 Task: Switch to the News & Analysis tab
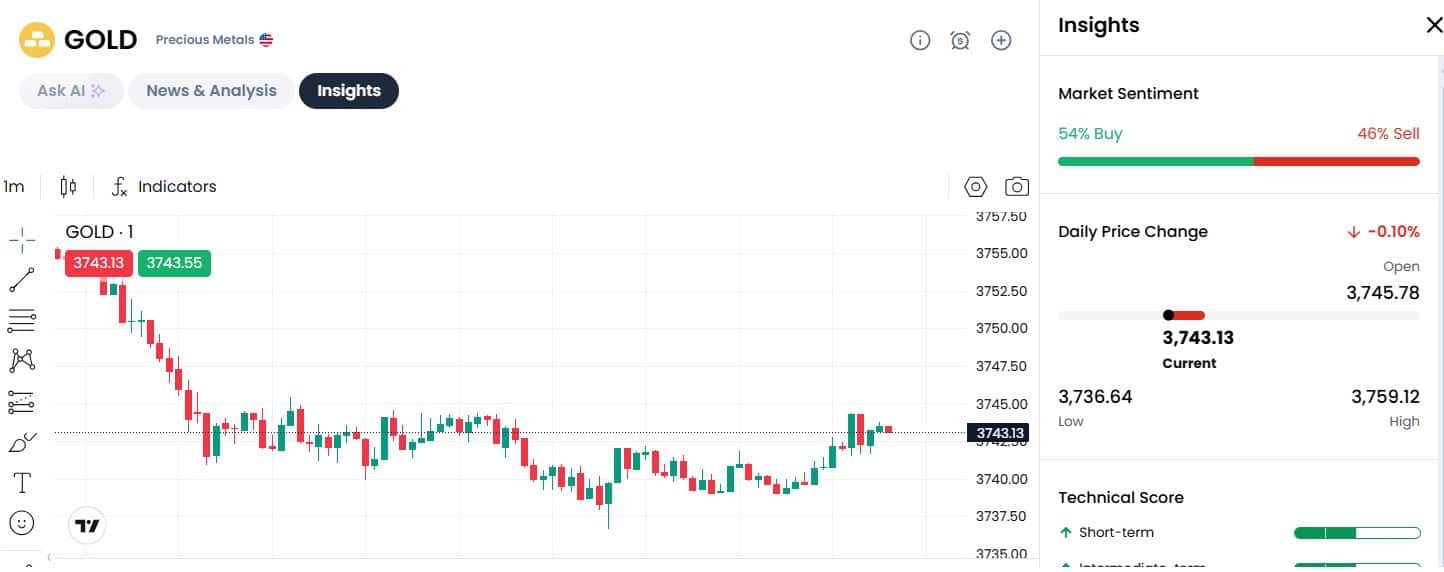(x=211, y=91)
